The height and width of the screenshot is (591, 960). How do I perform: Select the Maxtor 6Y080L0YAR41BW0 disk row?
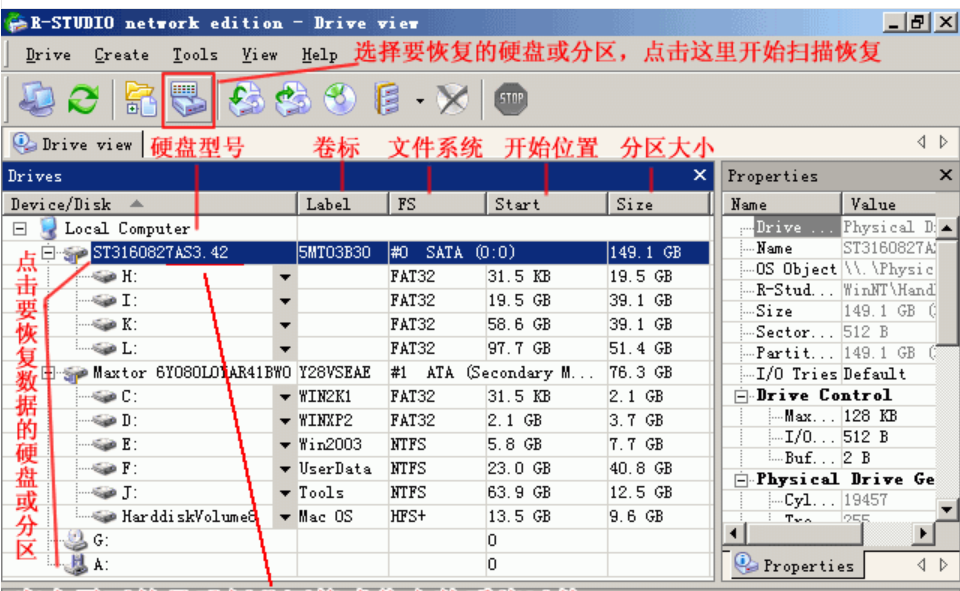coord(356,372)
